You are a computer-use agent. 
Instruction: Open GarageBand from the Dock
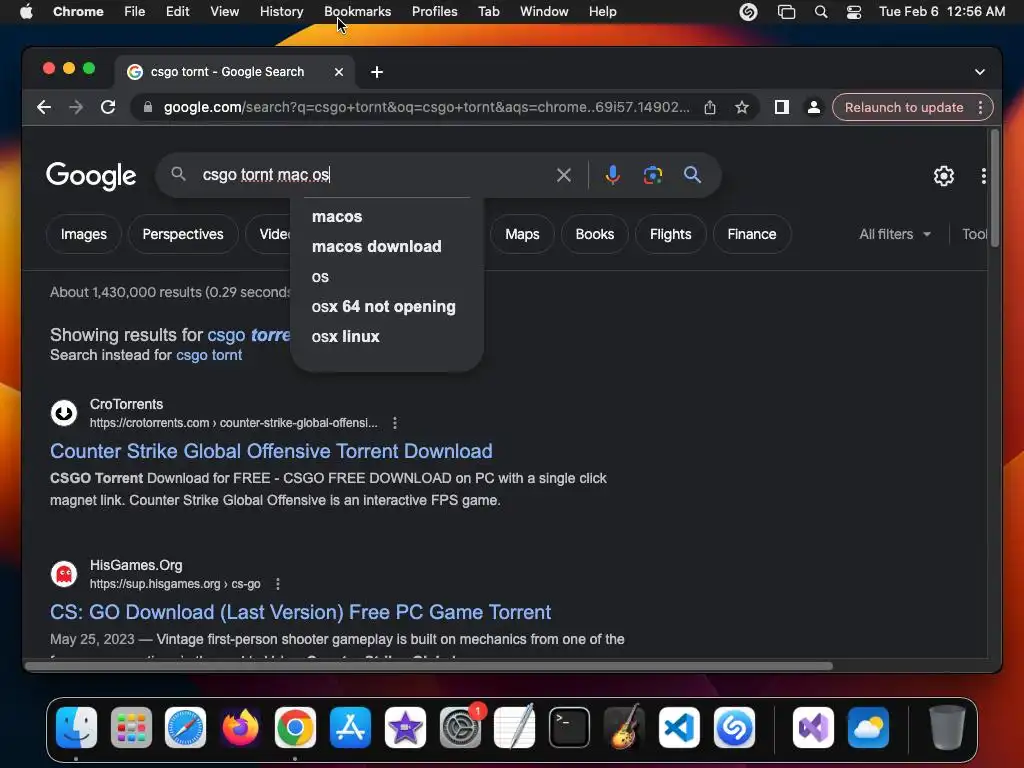624,727
